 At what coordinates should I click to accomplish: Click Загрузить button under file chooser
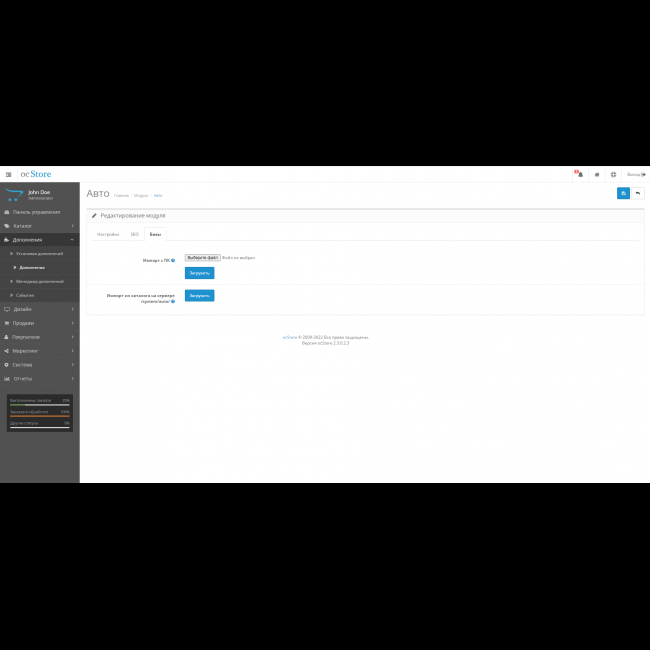[199, 273]
